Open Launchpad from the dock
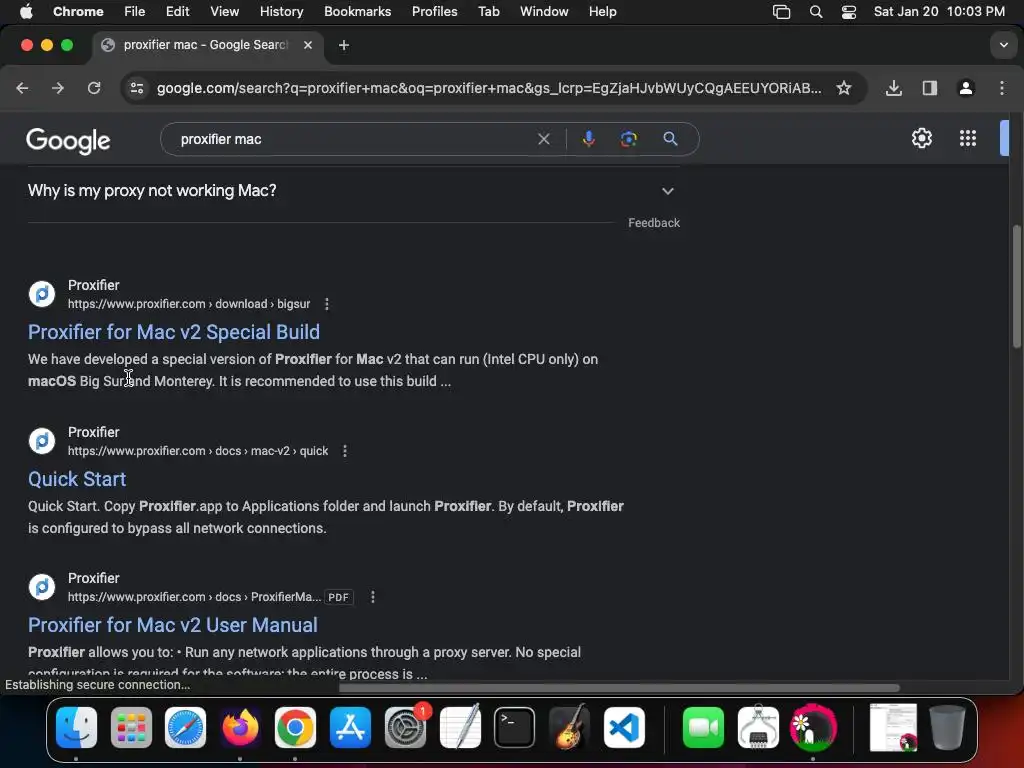1024x768 pixels. click(x=131, y=728)
